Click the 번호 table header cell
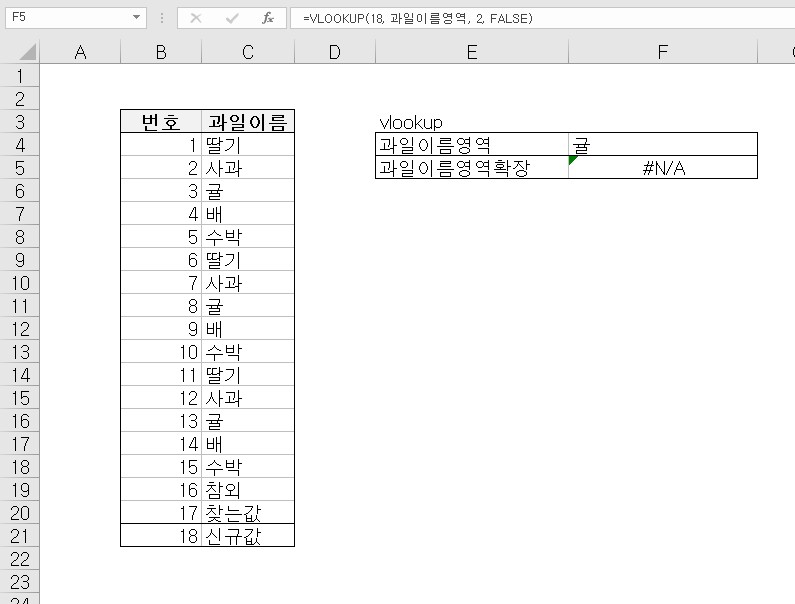The image size is (795, 604). pos(161,122)
